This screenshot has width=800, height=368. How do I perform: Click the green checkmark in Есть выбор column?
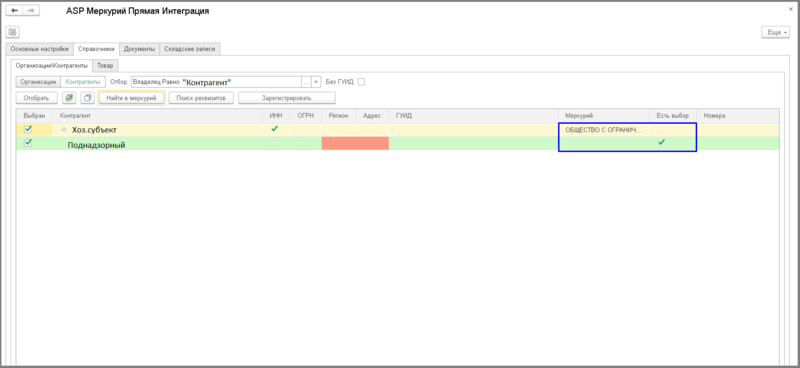click(661, 142)
